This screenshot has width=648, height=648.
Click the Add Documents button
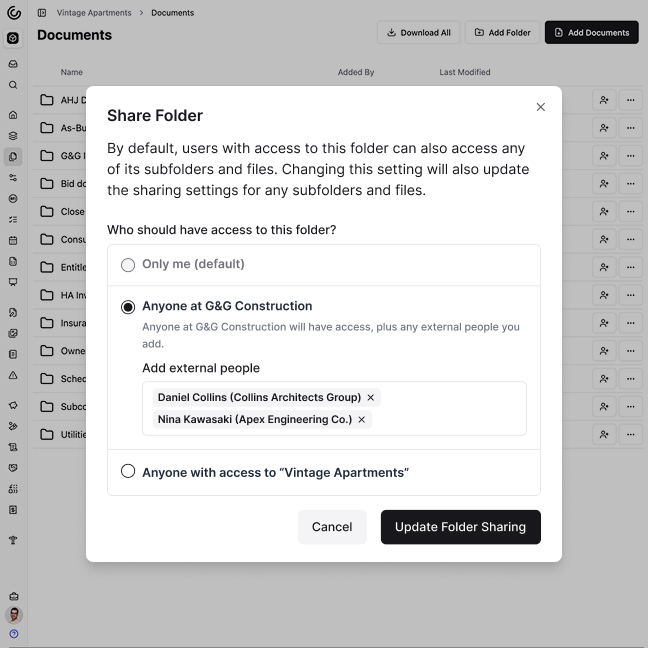click(x=591, y=33)
